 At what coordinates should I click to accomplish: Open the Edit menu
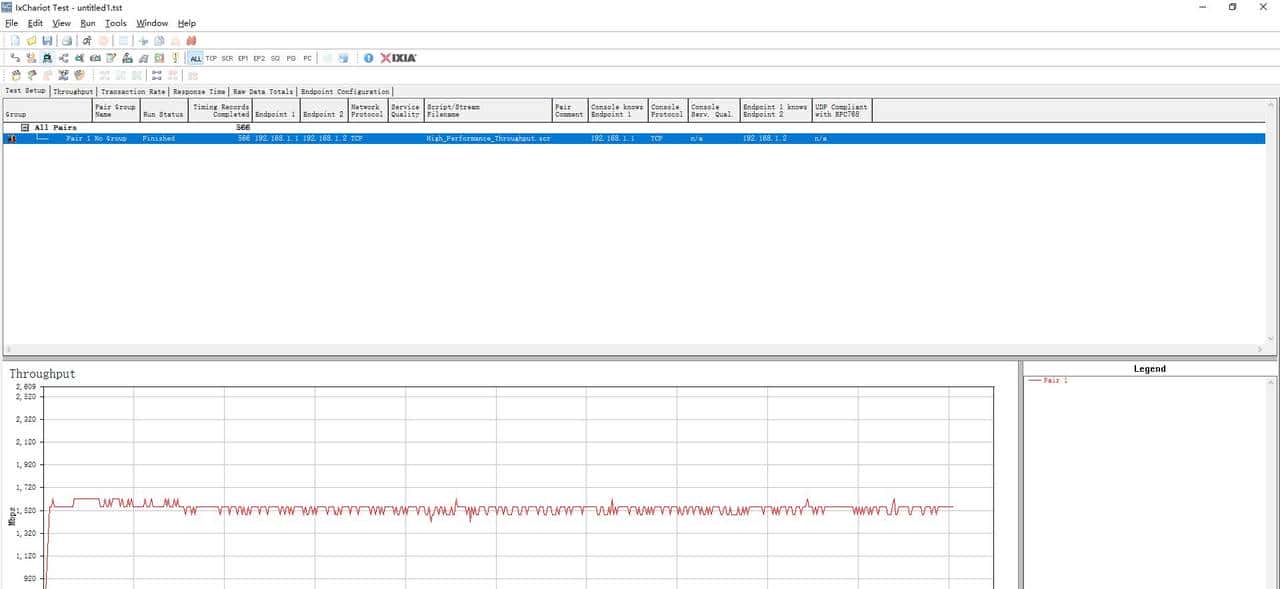(35, 23)
